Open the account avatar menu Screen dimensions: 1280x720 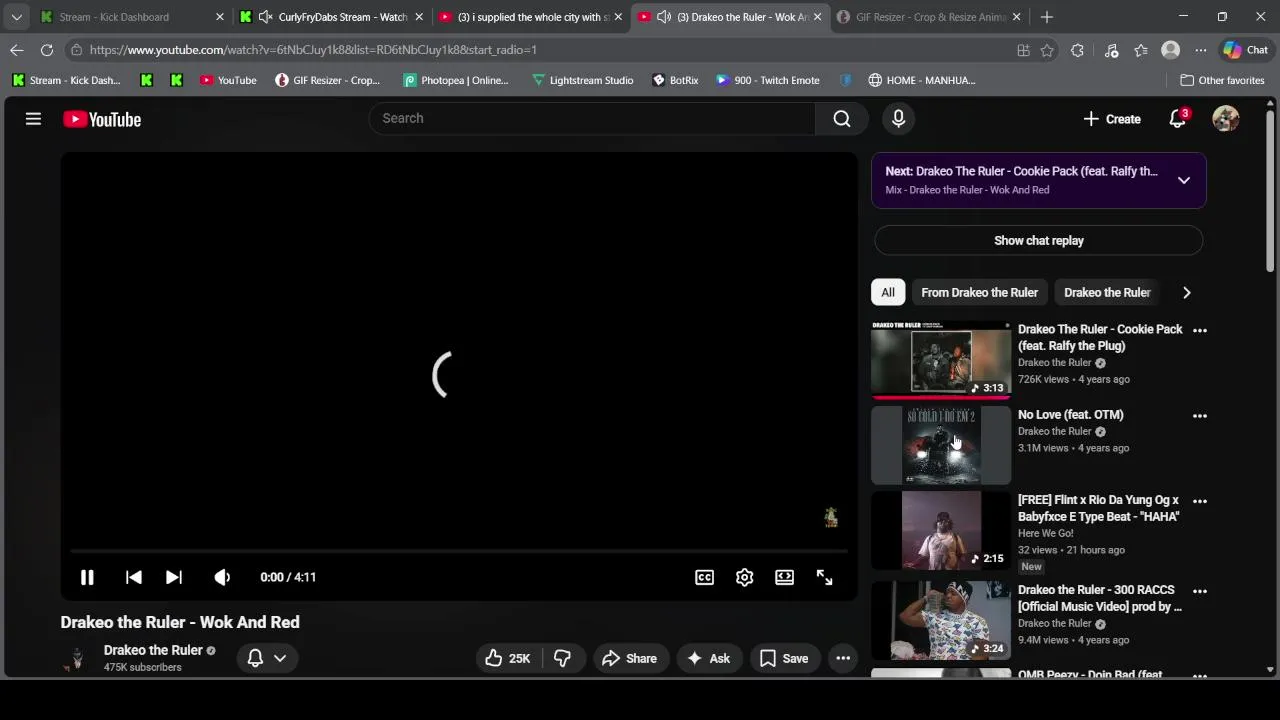1226,119
